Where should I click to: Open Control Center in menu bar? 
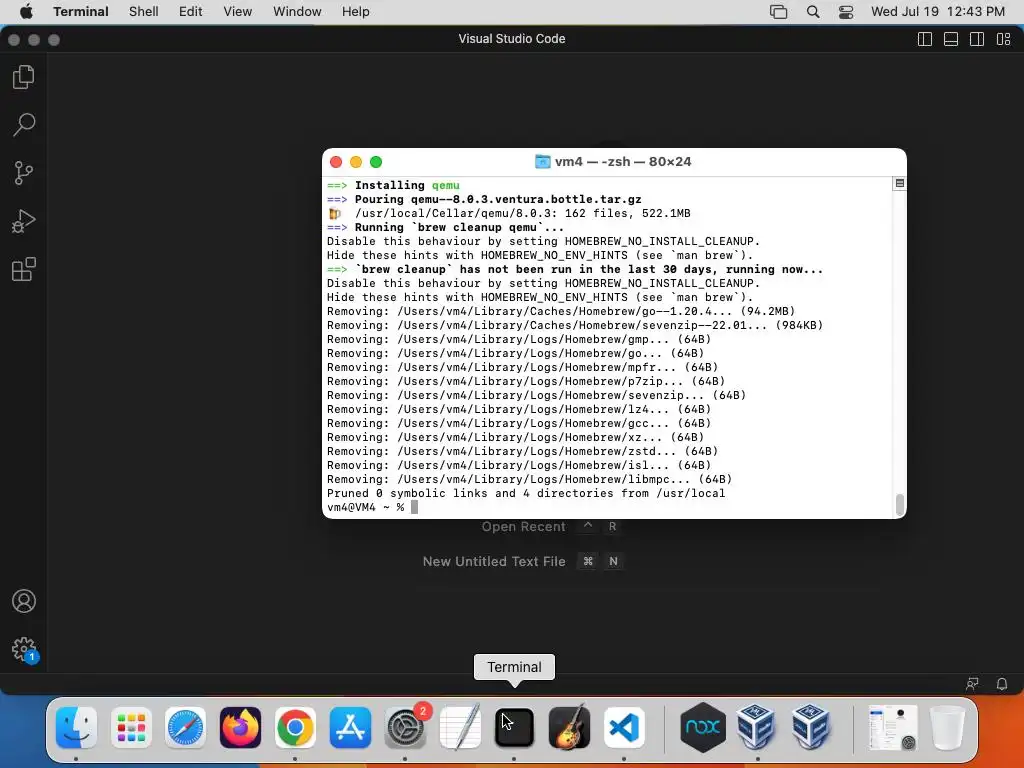[846, 12]
